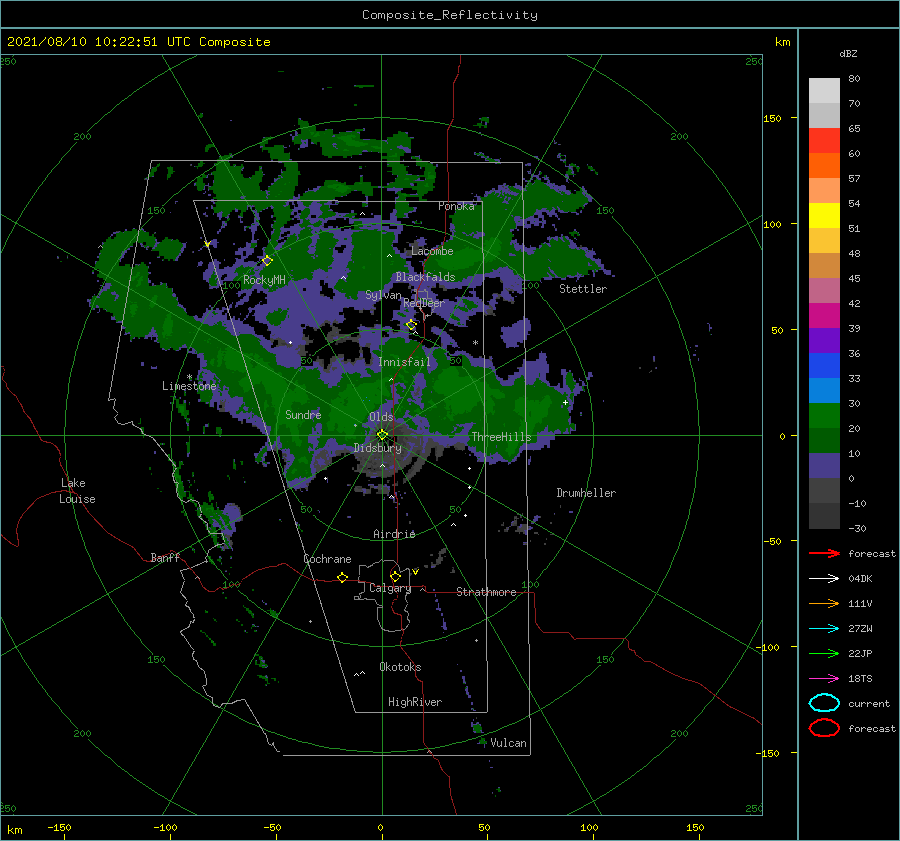Click the Blackfalds city label
Screen dimensions: 900x841
pos(425,277)
